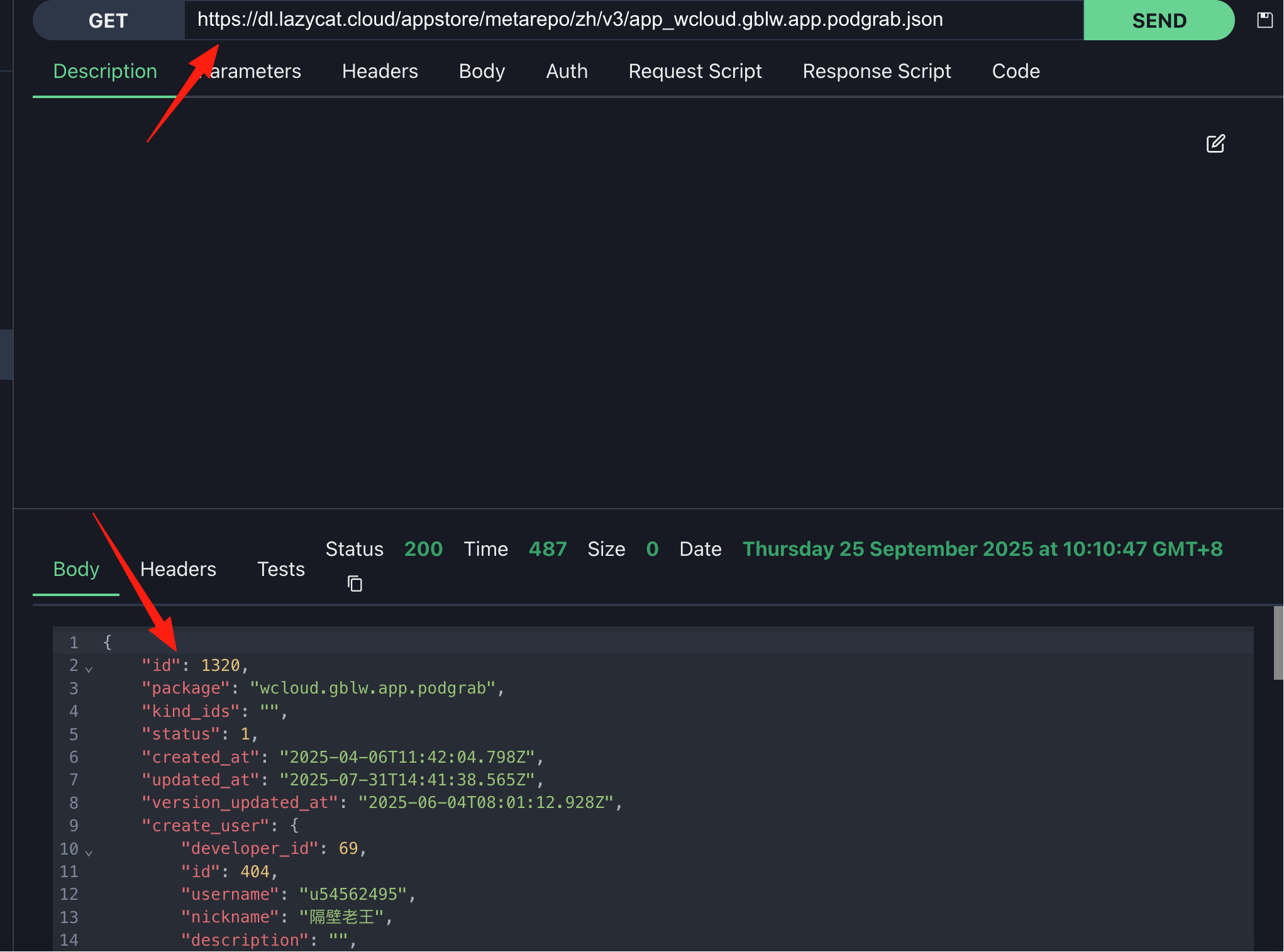
Task: Click the "status": 1 line
Action: [x=200, y=734]
